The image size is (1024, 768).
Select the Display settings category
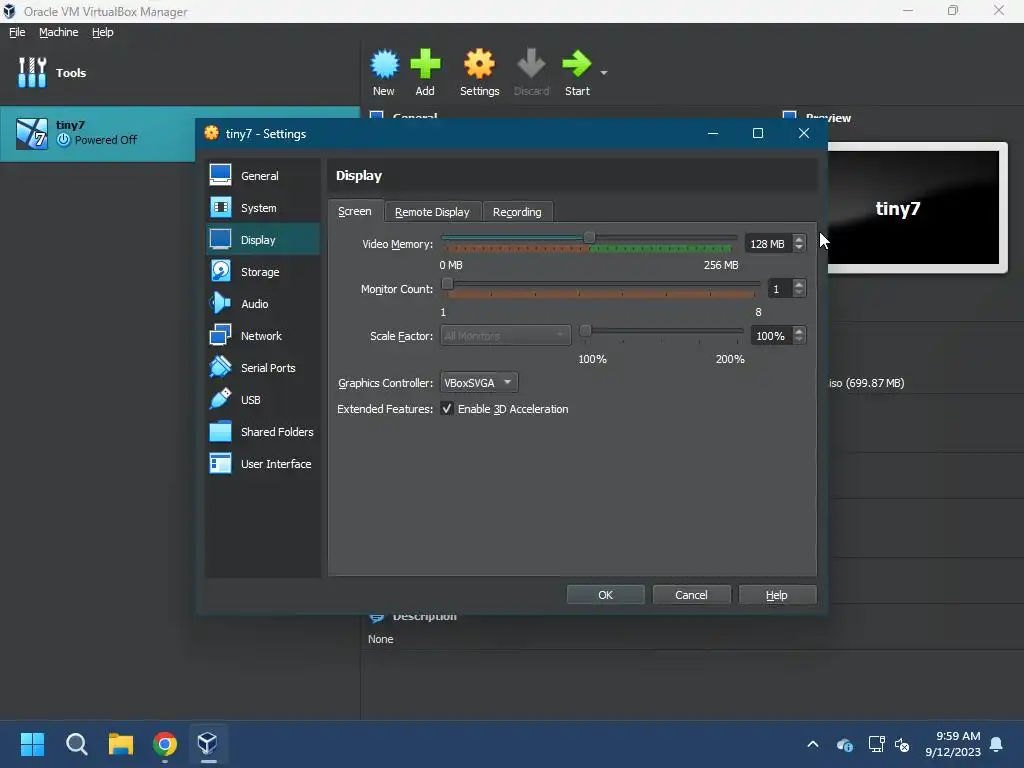pyautogui.click(x=263, y=240)
